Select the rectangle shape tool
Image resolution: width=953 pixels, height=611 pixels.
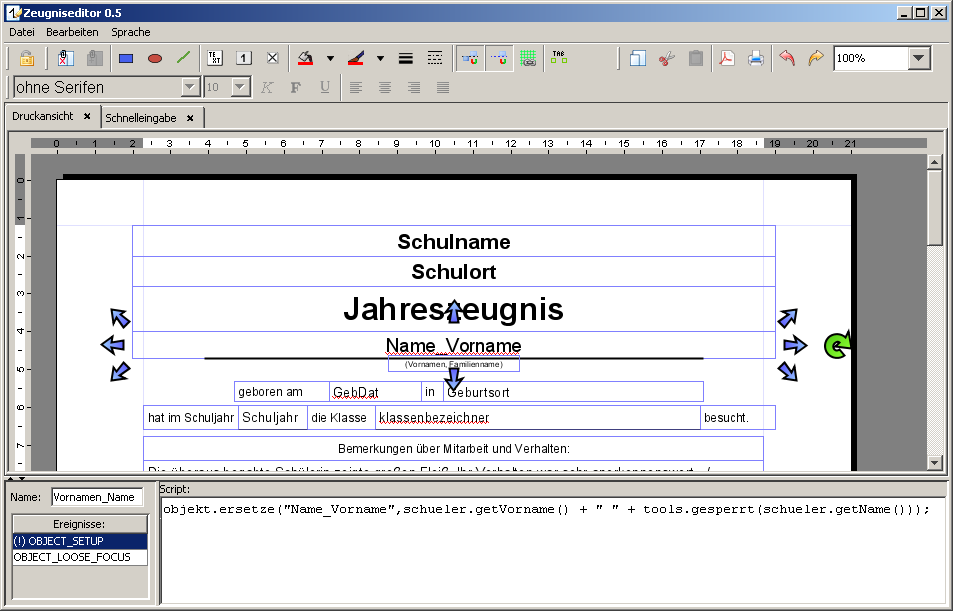coord(126,58)
